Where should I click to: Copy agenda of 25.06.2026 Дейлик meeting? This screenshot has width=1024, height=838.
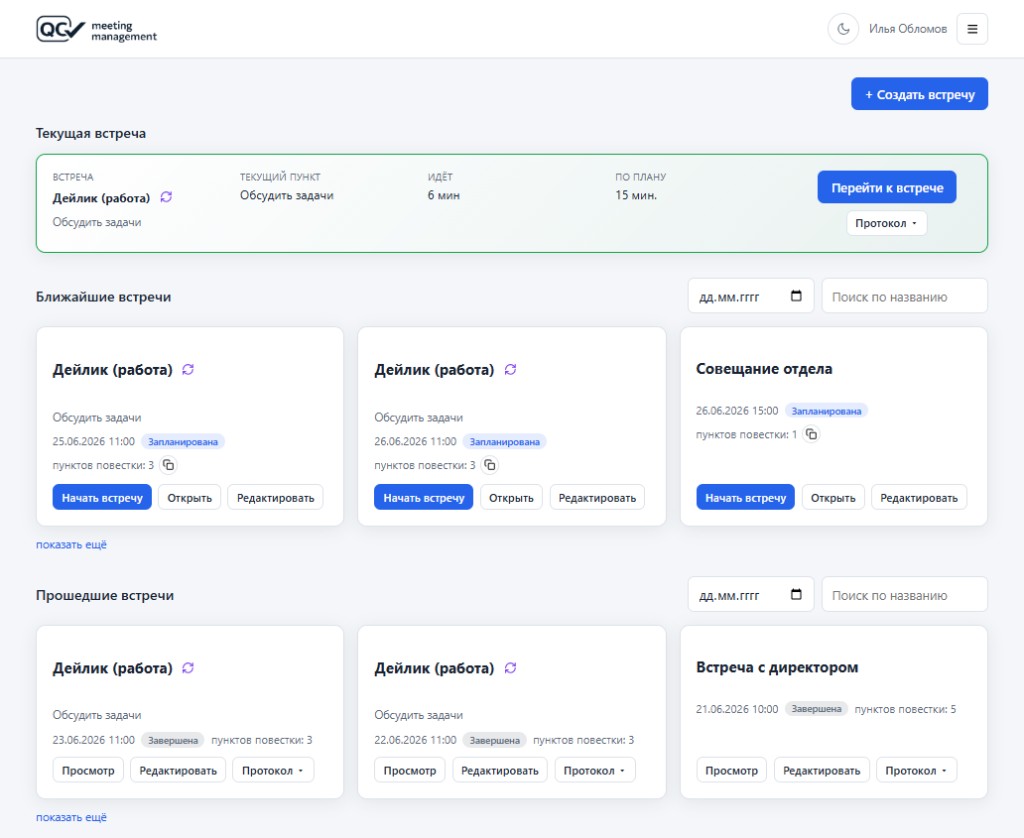[168, 465]
